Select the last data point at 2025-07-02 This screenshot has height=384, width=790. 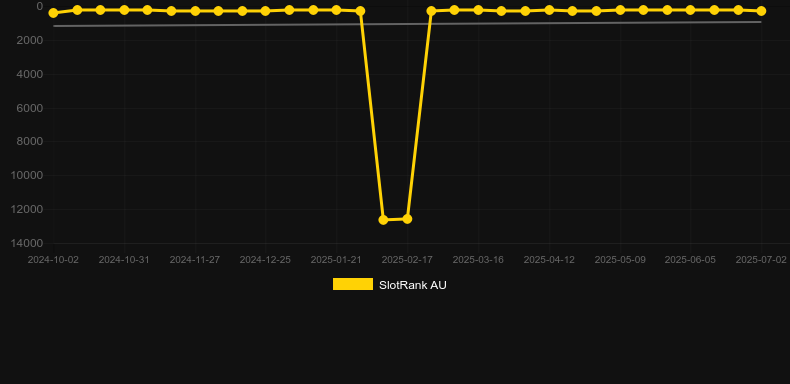761,11
